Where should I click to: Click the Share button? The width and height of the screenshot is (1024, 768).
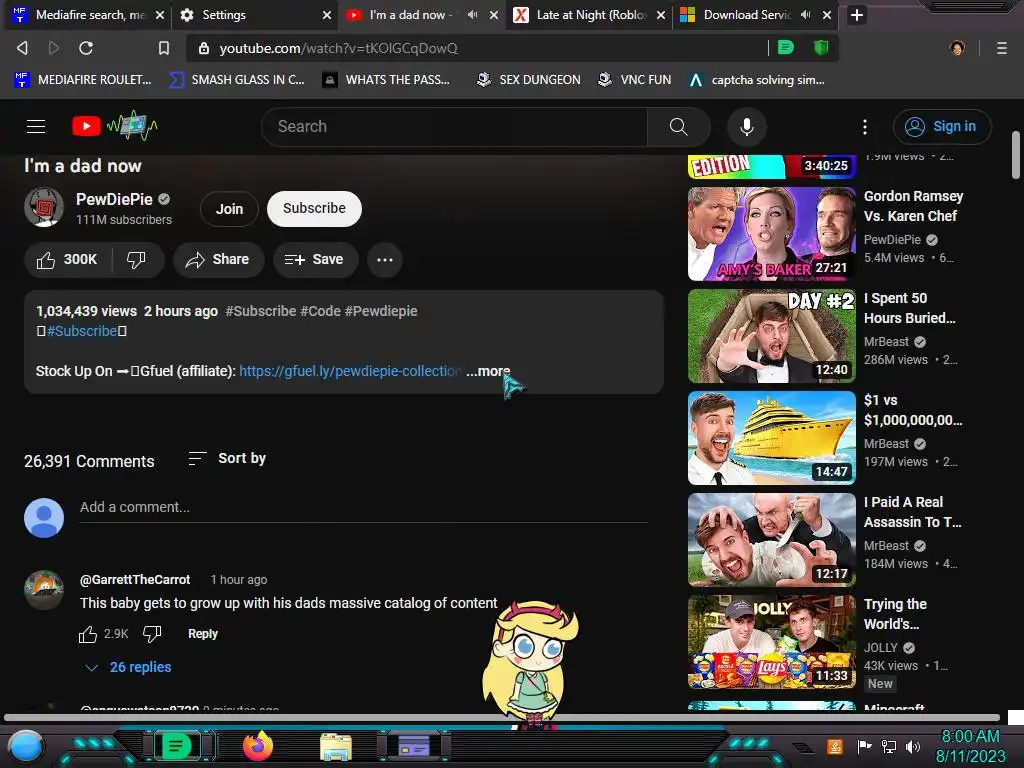click(218, 260)
